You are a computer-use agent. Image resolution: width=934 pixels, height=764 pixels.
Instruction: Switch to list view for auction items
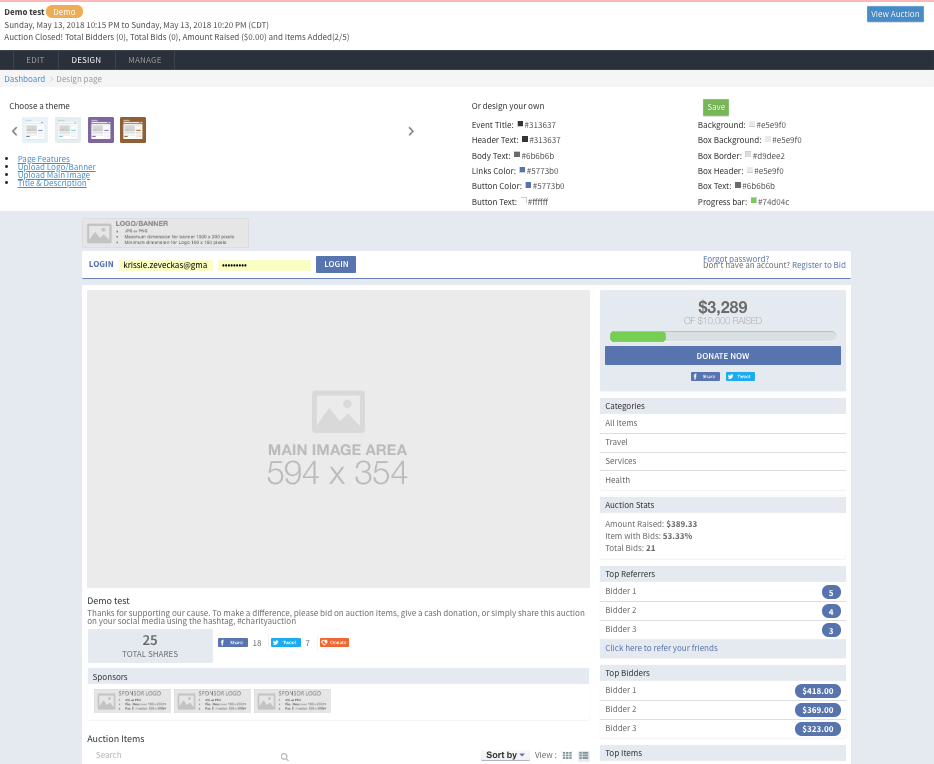tap(584, 755)
